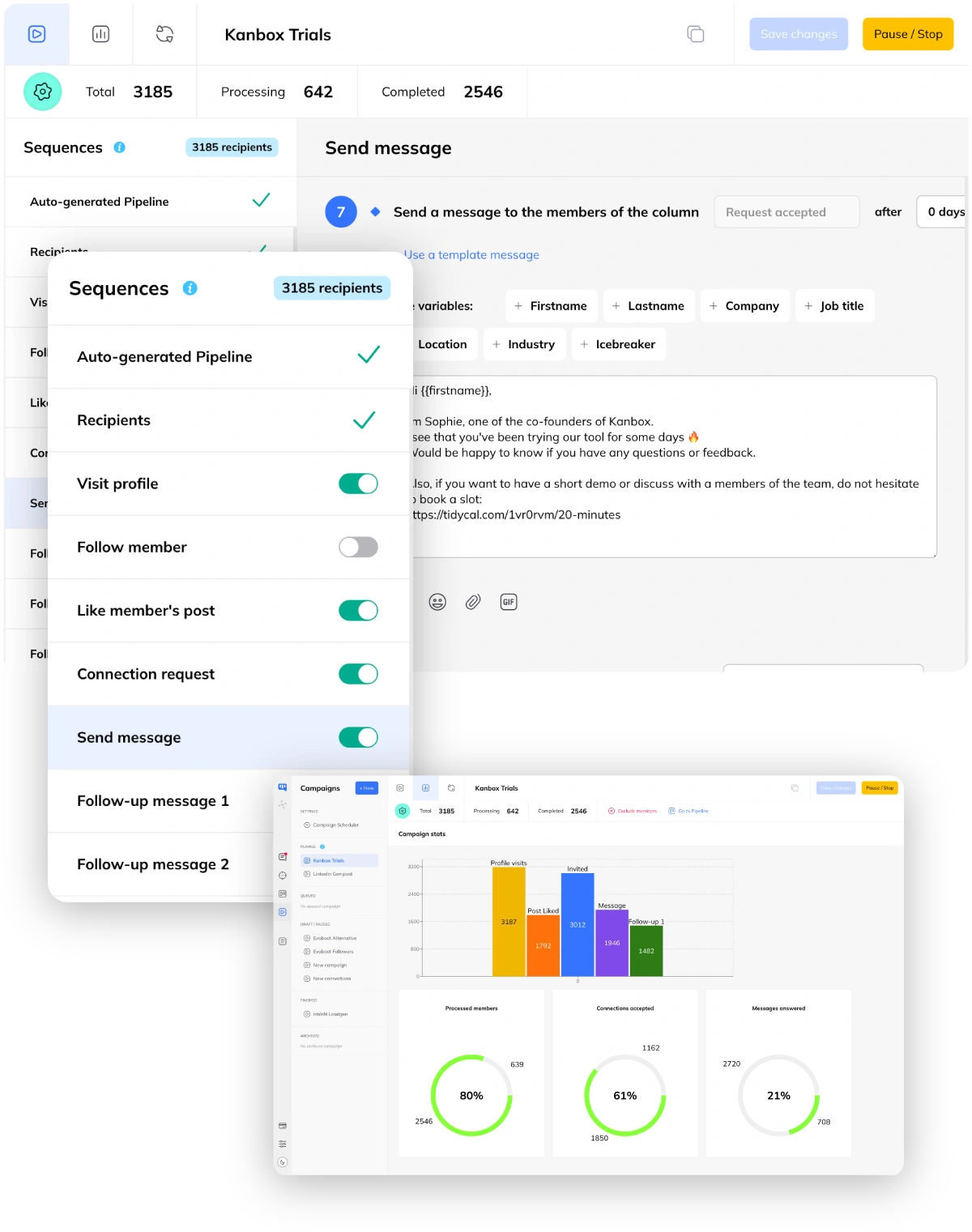Click the small green gear icon in the stats dashboard
Screen dimensions: 972x1232
pos(403,811)
